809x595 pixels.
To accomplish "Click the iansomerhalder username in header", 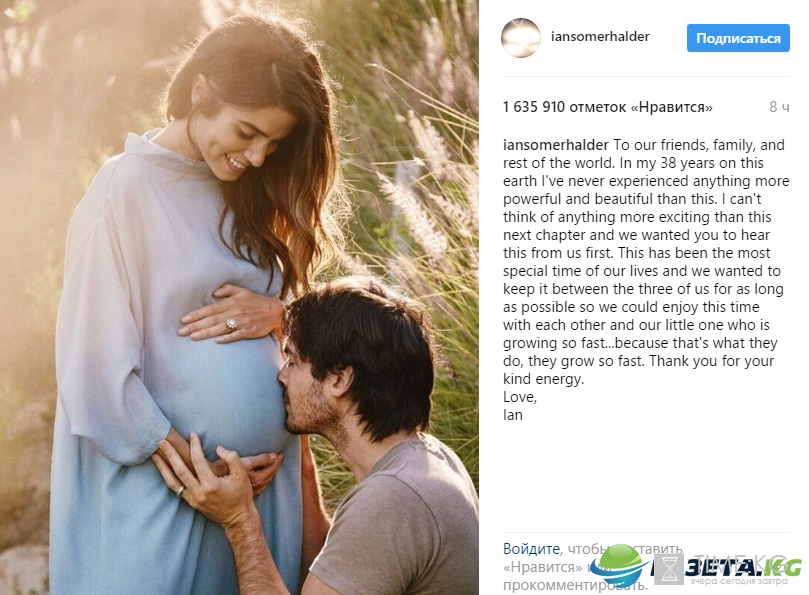I will click(x=600, y=37).
